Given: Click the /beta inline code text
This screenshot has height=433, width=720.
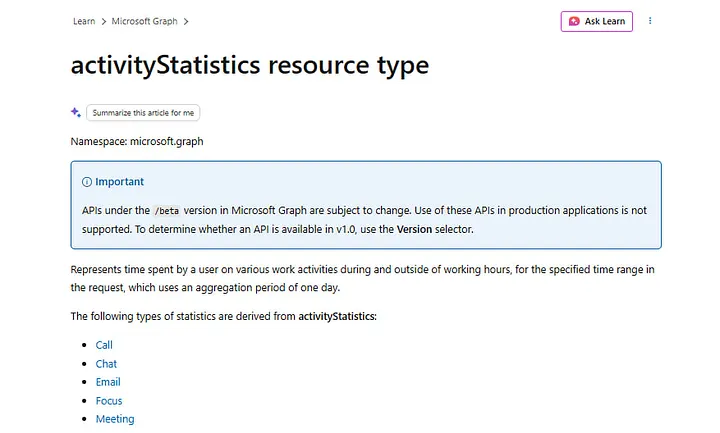Looking at the screenshot, I should point(167,211).
